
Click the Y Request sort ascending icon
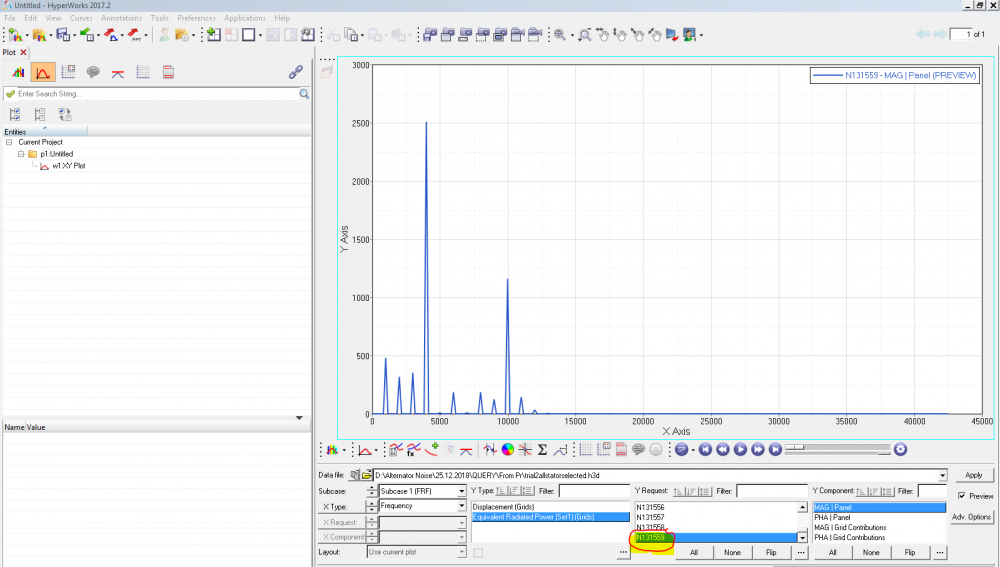[679, 491]
